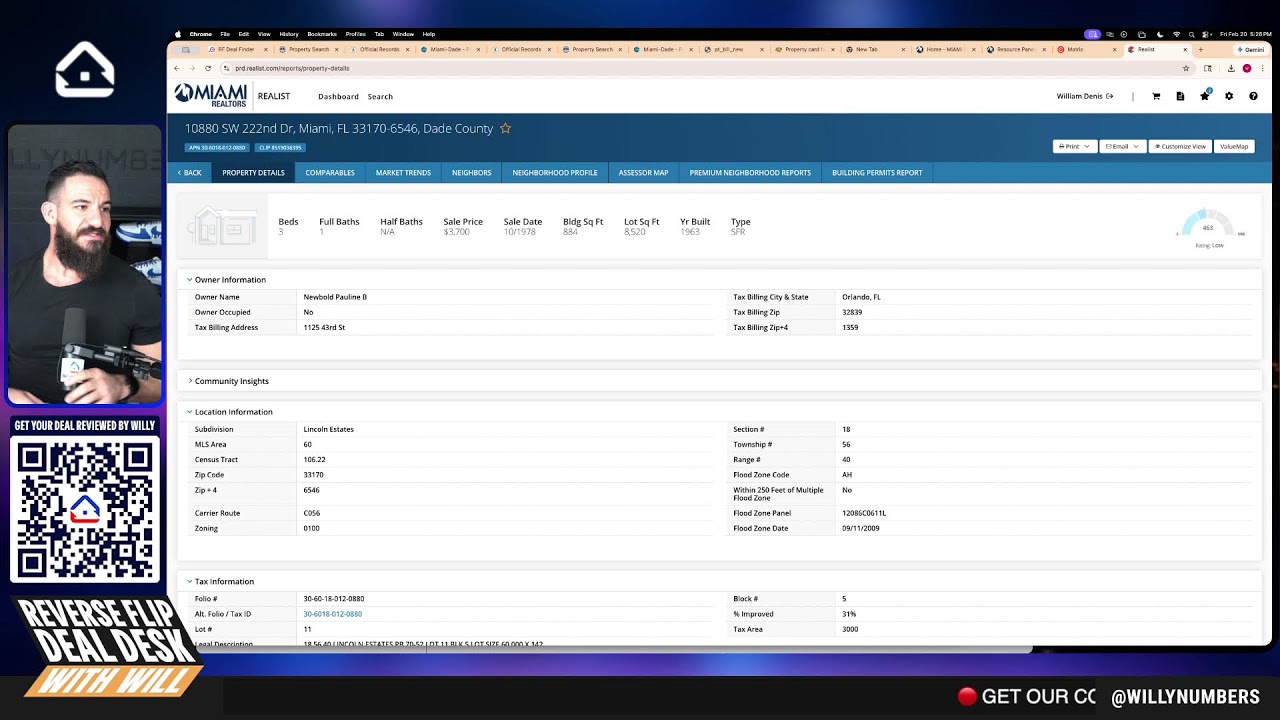This screenshot has height=720, width=1280.
Task: Open the shopping cart icon
Action: coord(1156,96)
